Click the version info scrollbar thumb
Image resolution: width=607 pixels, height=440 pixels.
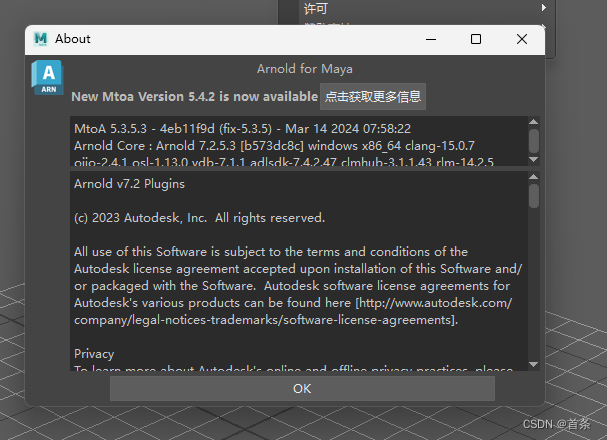(533, 140)
